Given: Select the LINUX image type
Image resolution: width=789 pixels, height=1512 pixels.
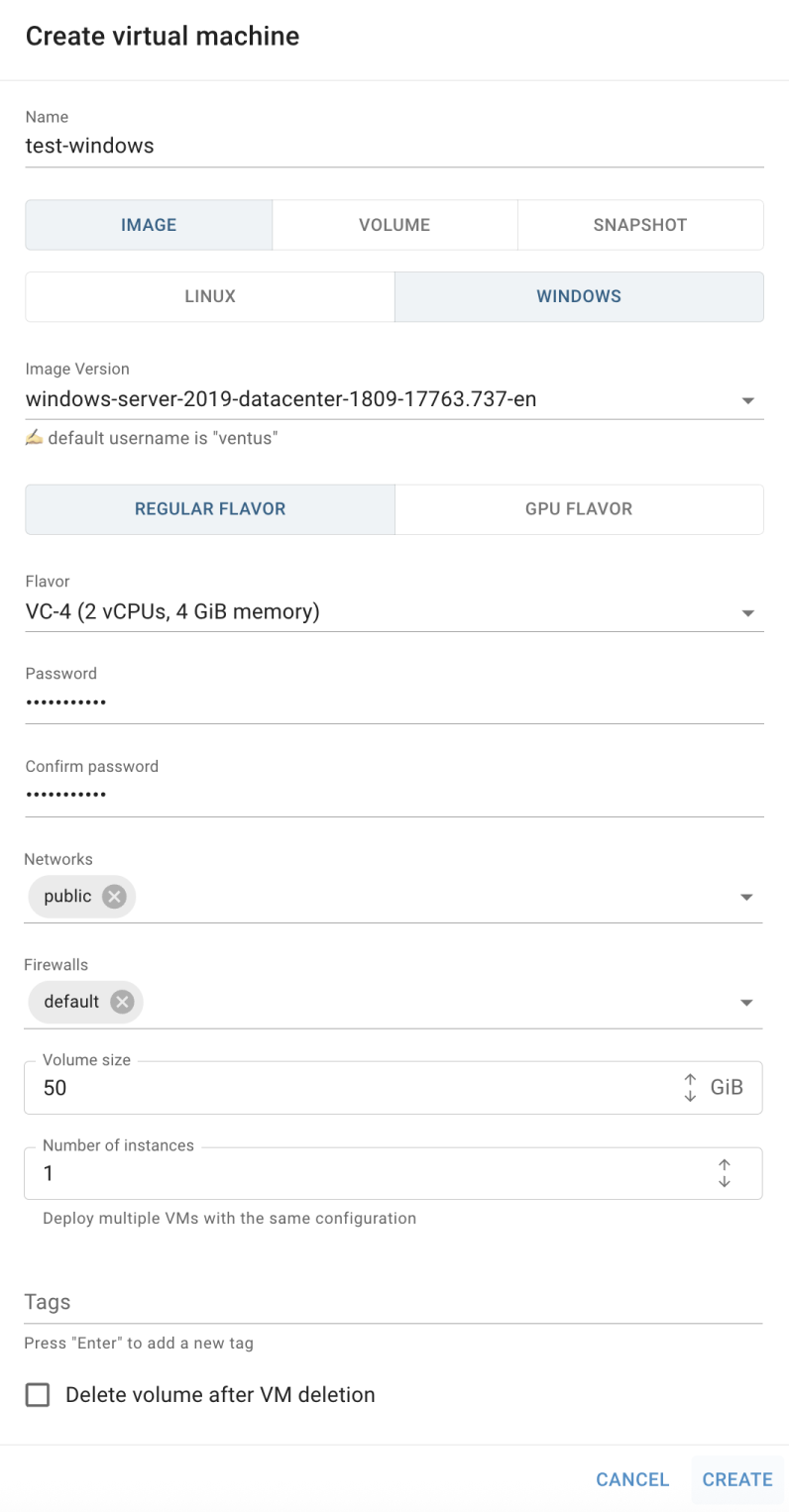Looking at the screenshot, I should click(210, 296).
